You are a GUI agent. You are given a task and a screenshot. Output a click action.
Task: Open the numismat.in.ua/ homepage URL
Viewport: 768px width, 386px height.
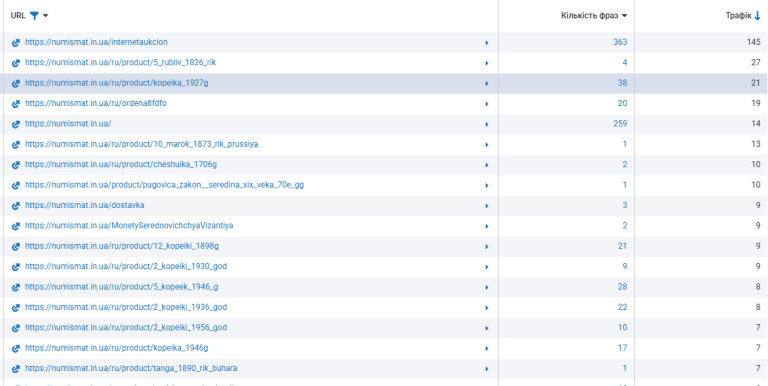68,124
